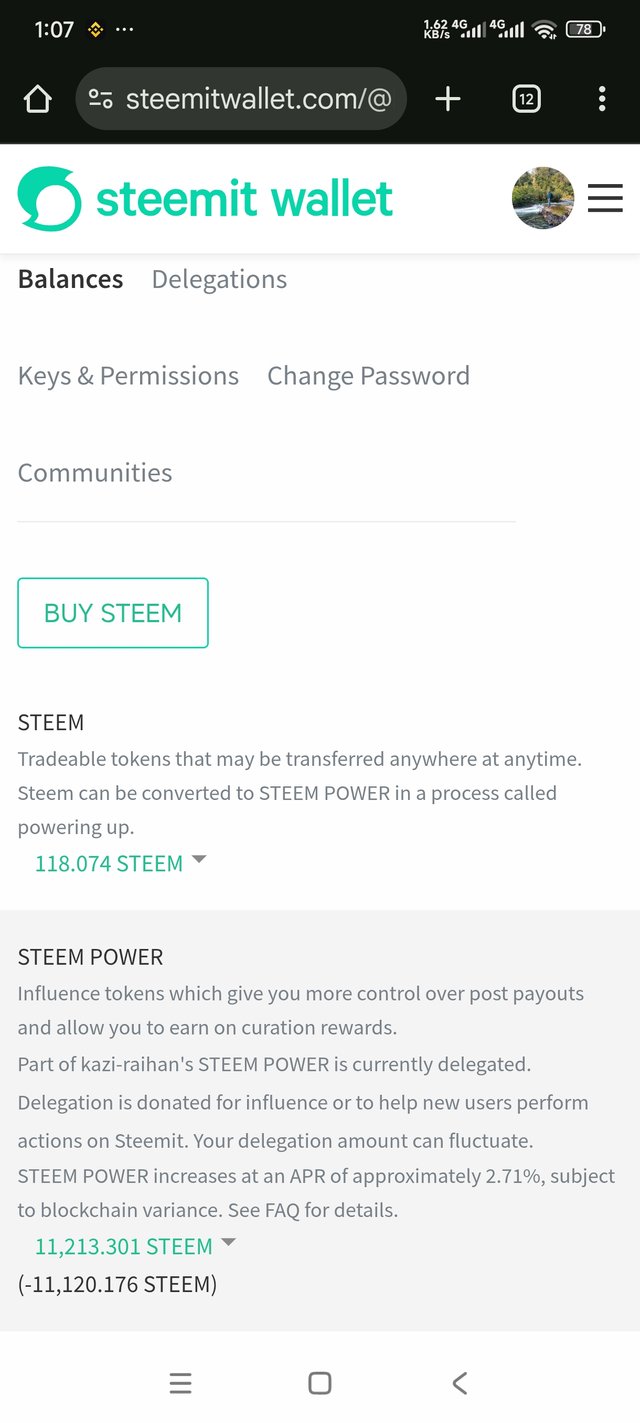
Task: Open the Change Password tab
Action: point(368,376)
